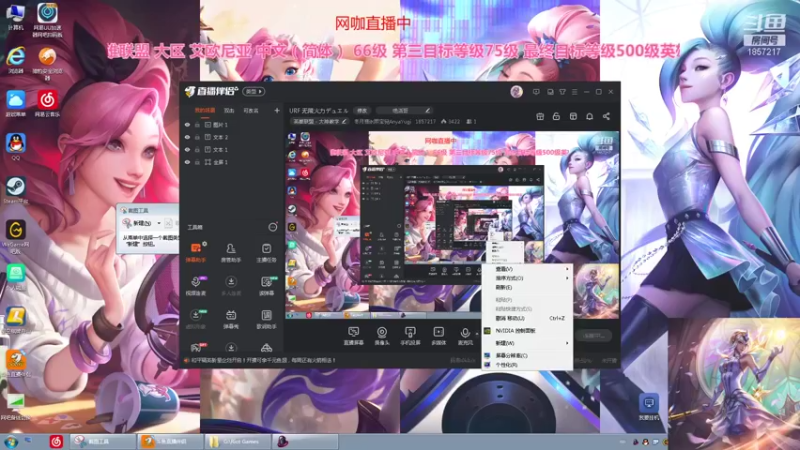Viewport: 800px width, 450px height.
Task: Switch to the second scene tab
Action: click(x=229, y=110)
